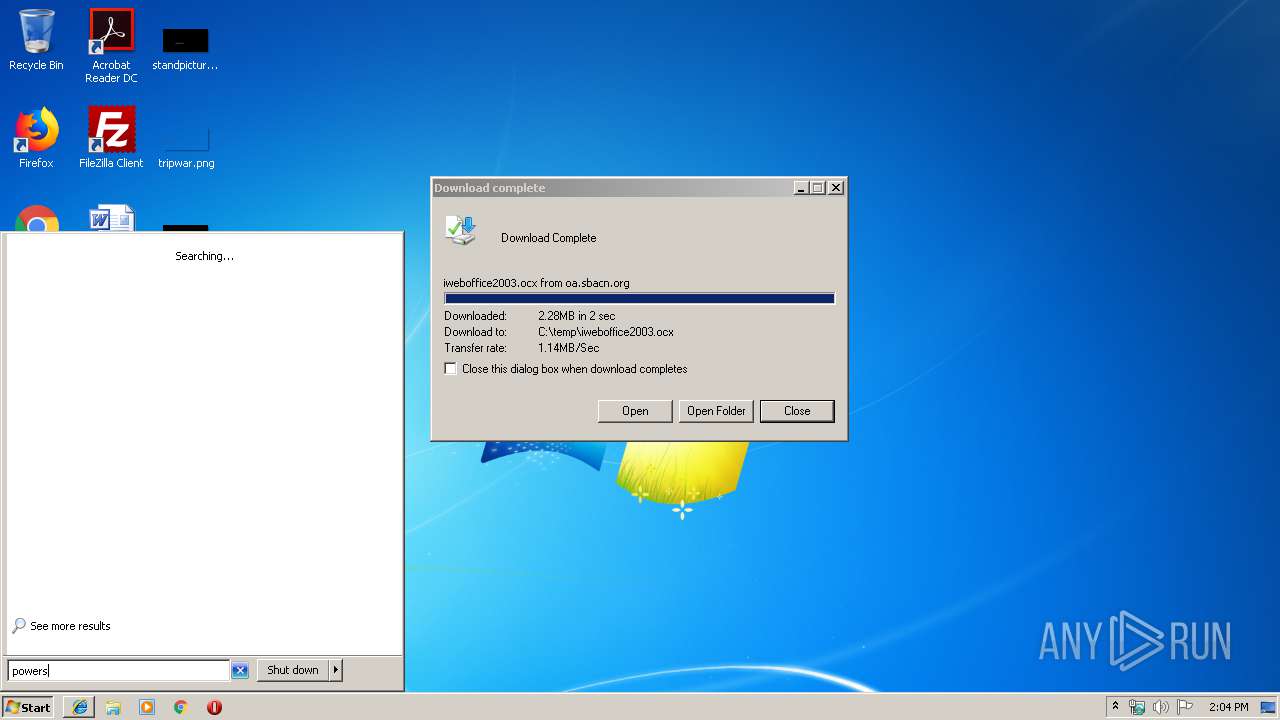Show hidden system tray icons
Screen dimensions: 1280x720
(x=1115, y=707)
